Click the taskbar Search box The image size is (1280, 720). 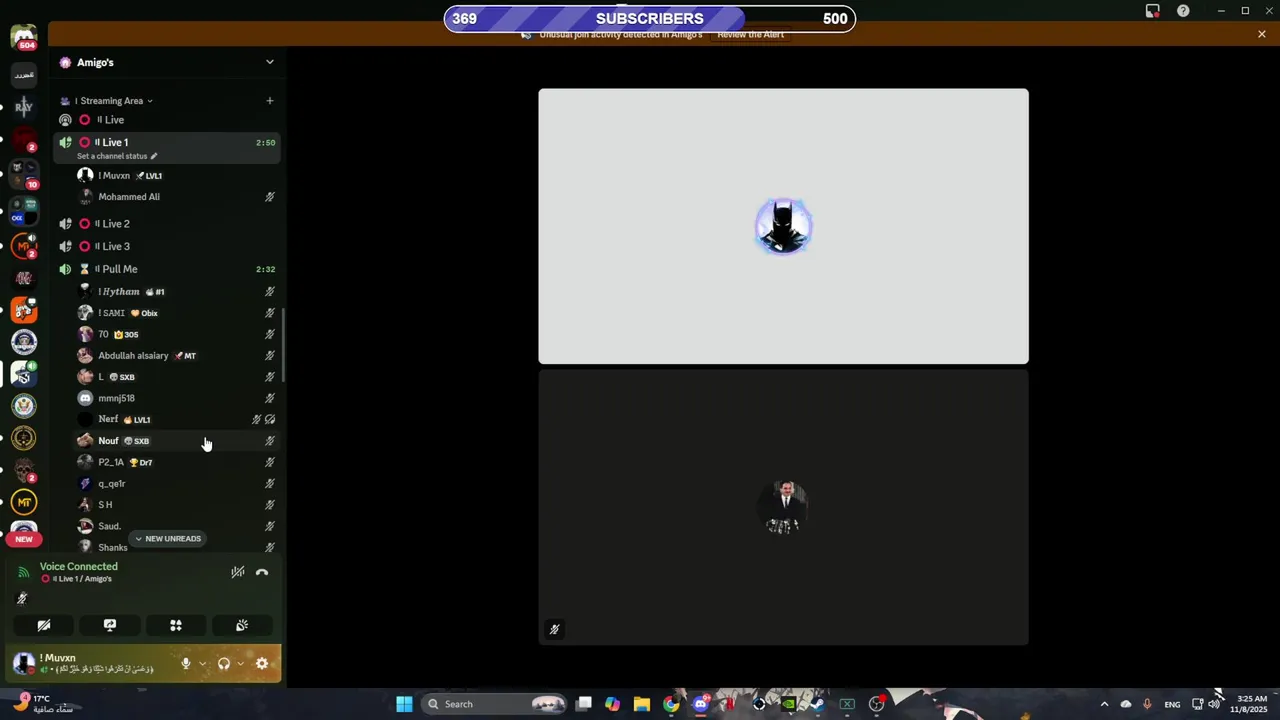click(493, 704)
